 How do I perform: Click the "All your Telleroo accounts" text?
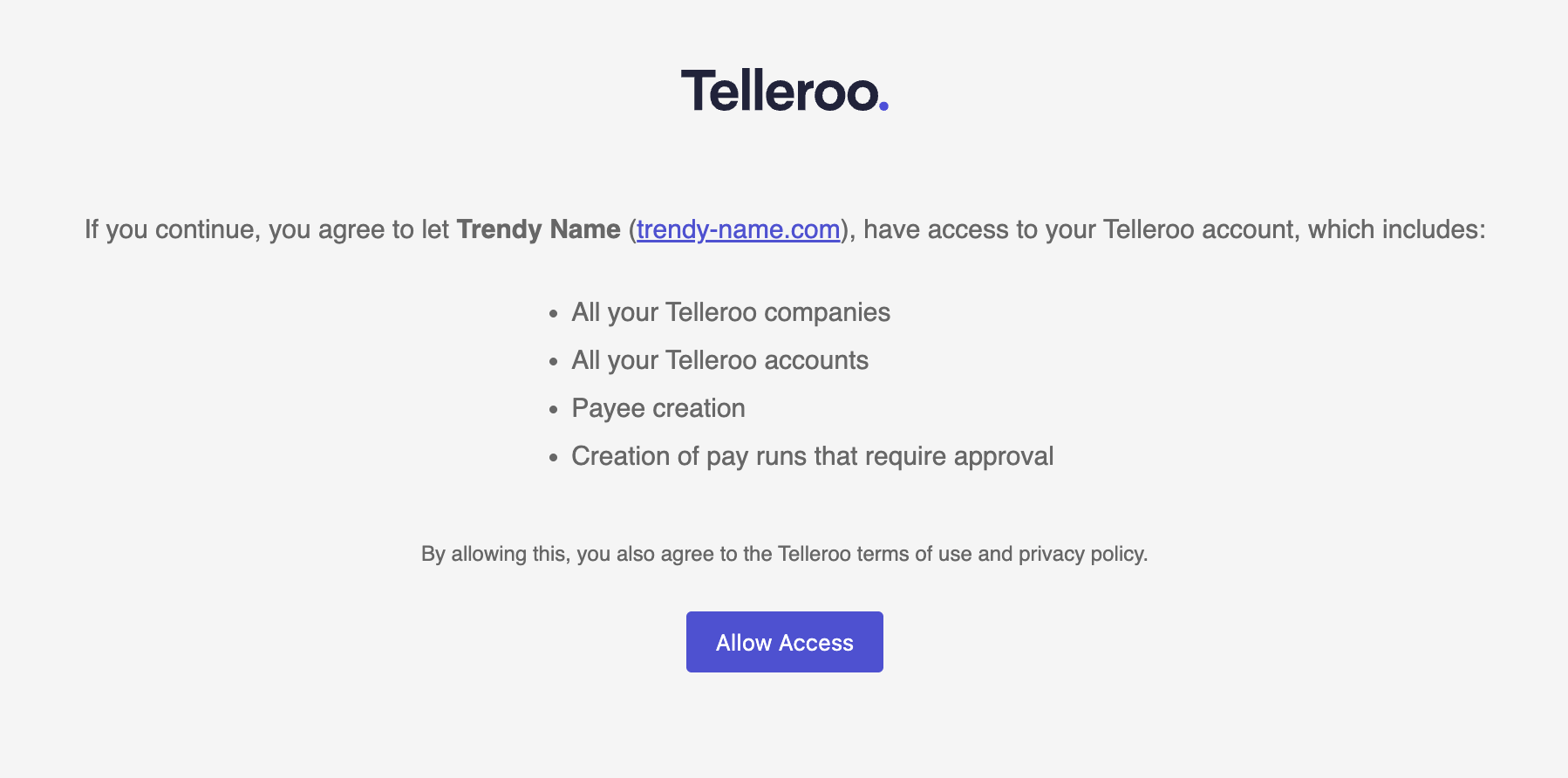pos(719,360)
